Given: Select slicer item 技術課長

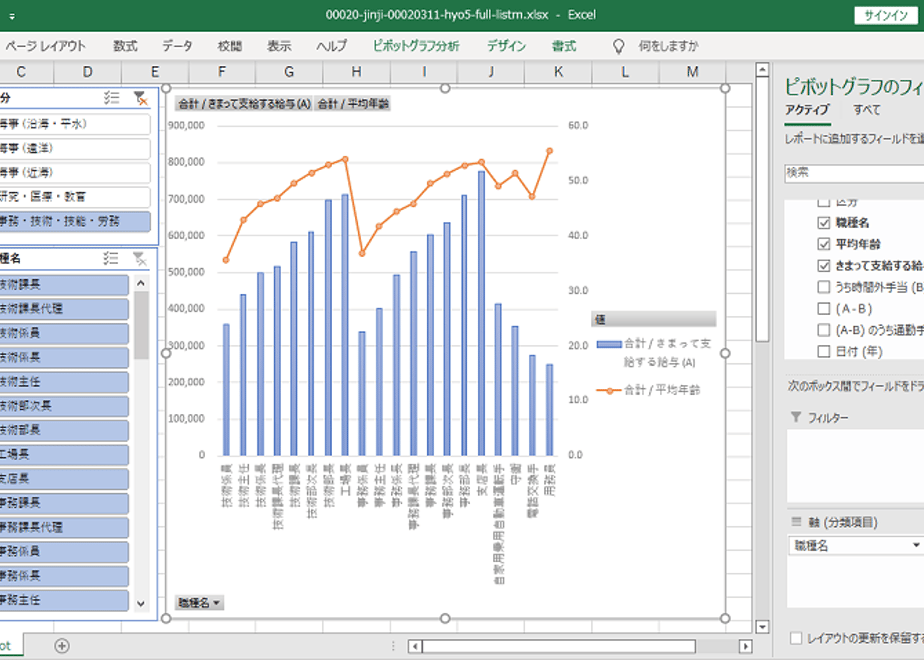Looking at the screenshot, I should click(x=64, y=285).
